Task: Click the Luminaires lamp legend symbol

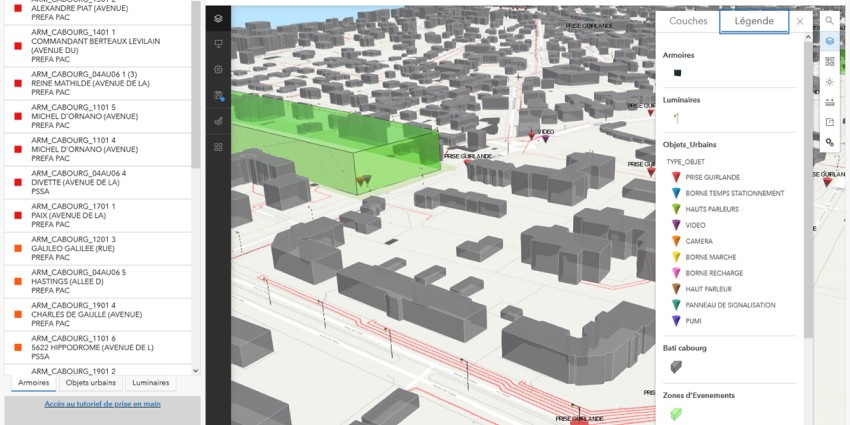Action: point(676,118)
